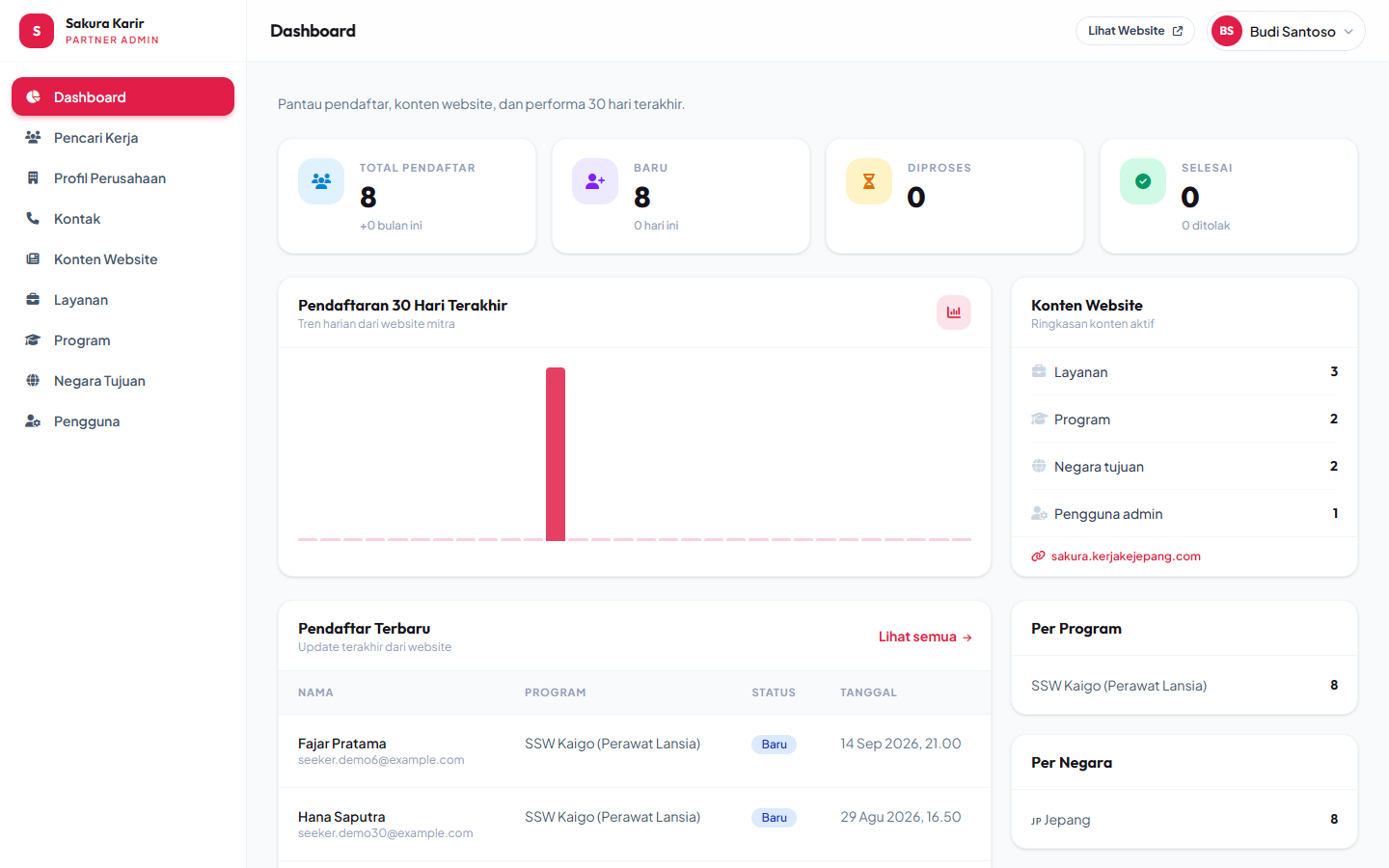Viewport: 1389px width, 868px height.
Task: Click the Baru user-plus icon
Action: (x=595, y=181)
